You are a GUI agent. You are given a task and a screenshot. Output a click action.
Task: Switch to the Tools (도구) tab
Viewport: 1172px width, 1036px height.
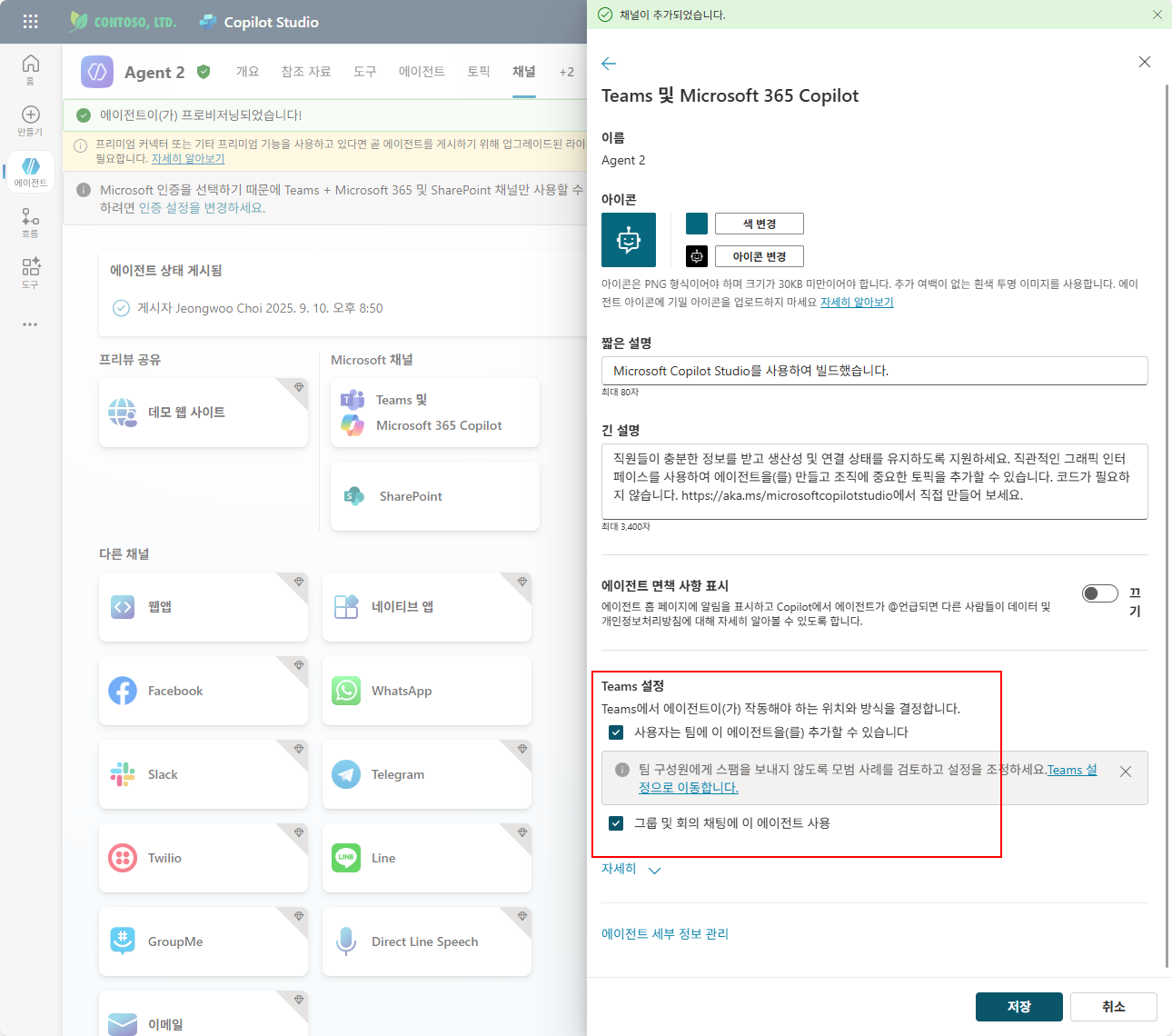pyautogui.click(x=365, y=72)
